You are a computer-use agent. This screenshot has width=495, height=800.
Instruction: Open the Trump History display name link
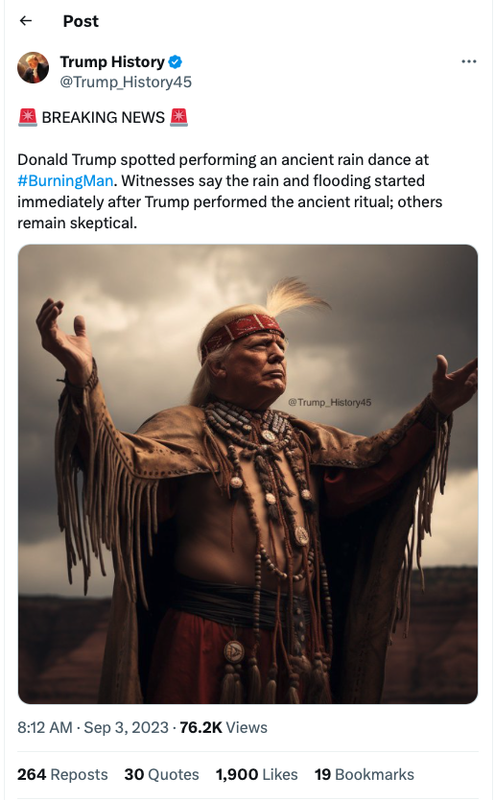pos(112,62)
